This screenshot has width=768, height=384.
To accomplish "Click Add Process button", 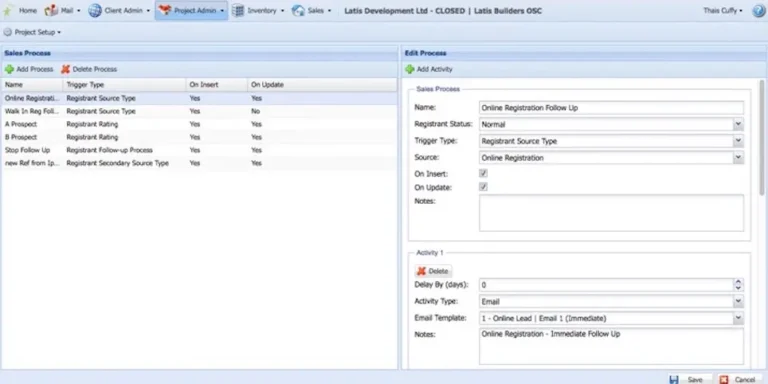I will [29, 70].
